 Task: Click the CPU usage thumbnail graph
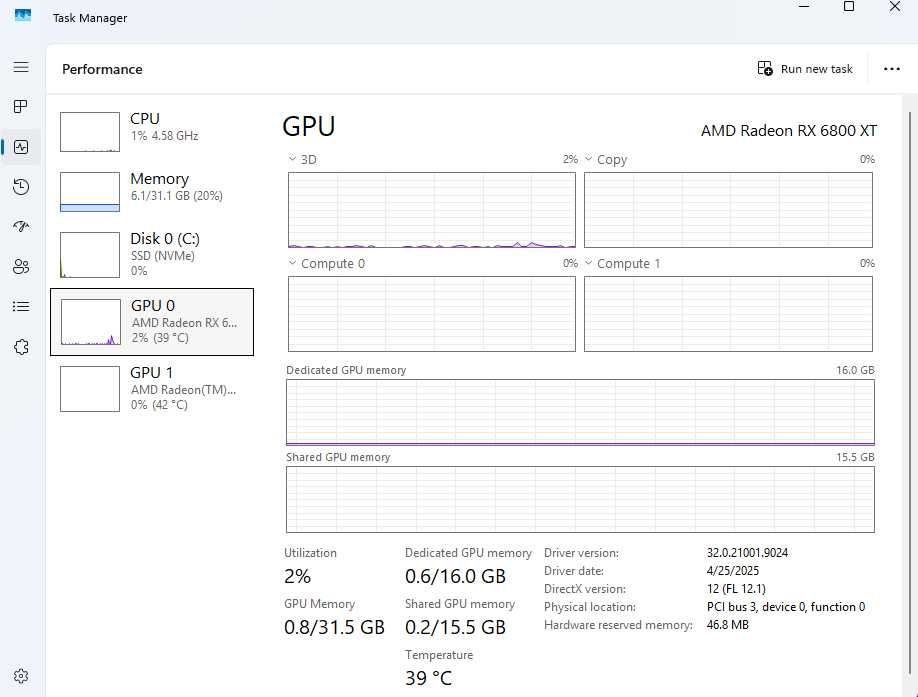(x=90, y=132)
